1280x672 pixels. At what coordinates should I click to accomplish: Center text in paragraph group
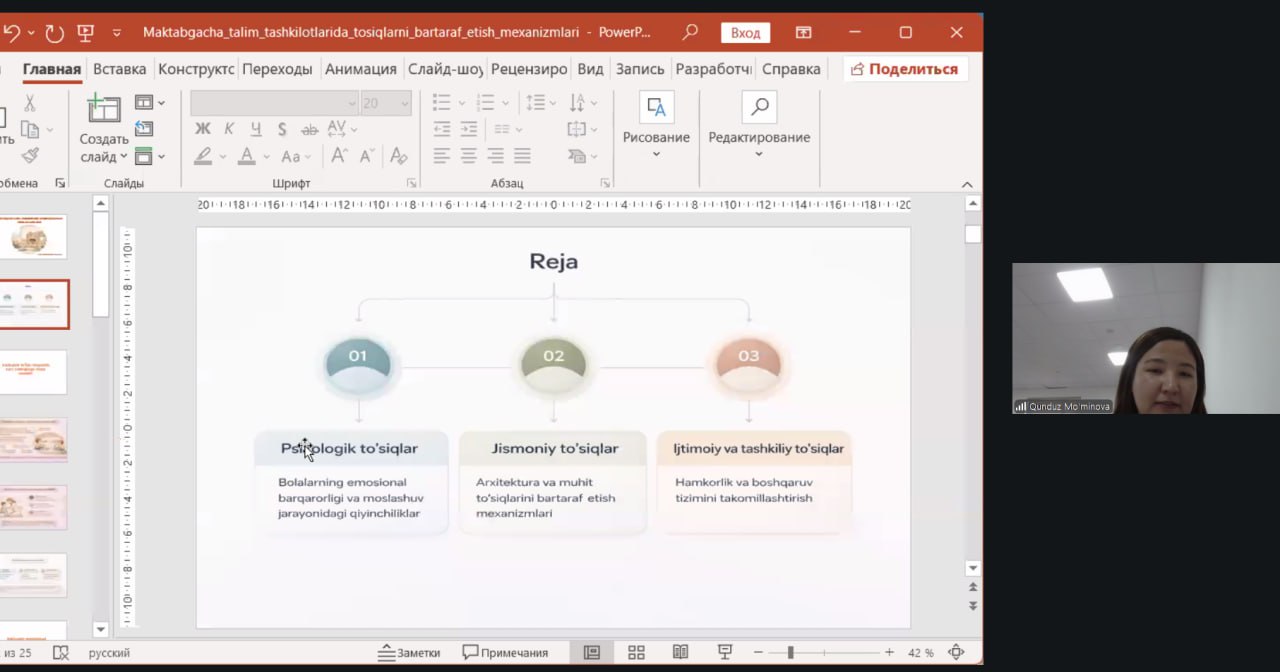pyautogui.click(x=468, y=156)
